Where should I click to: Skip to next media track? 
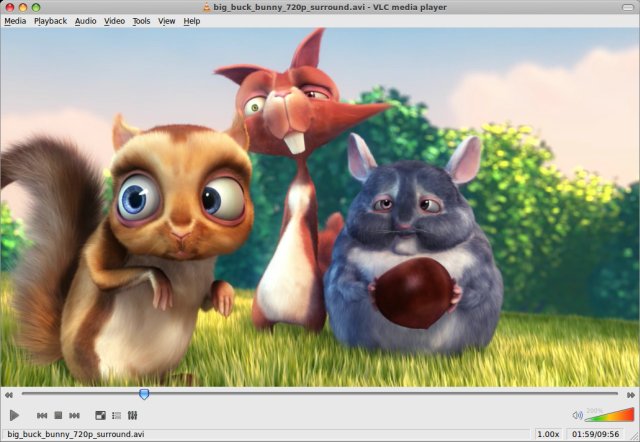[74, 415]
